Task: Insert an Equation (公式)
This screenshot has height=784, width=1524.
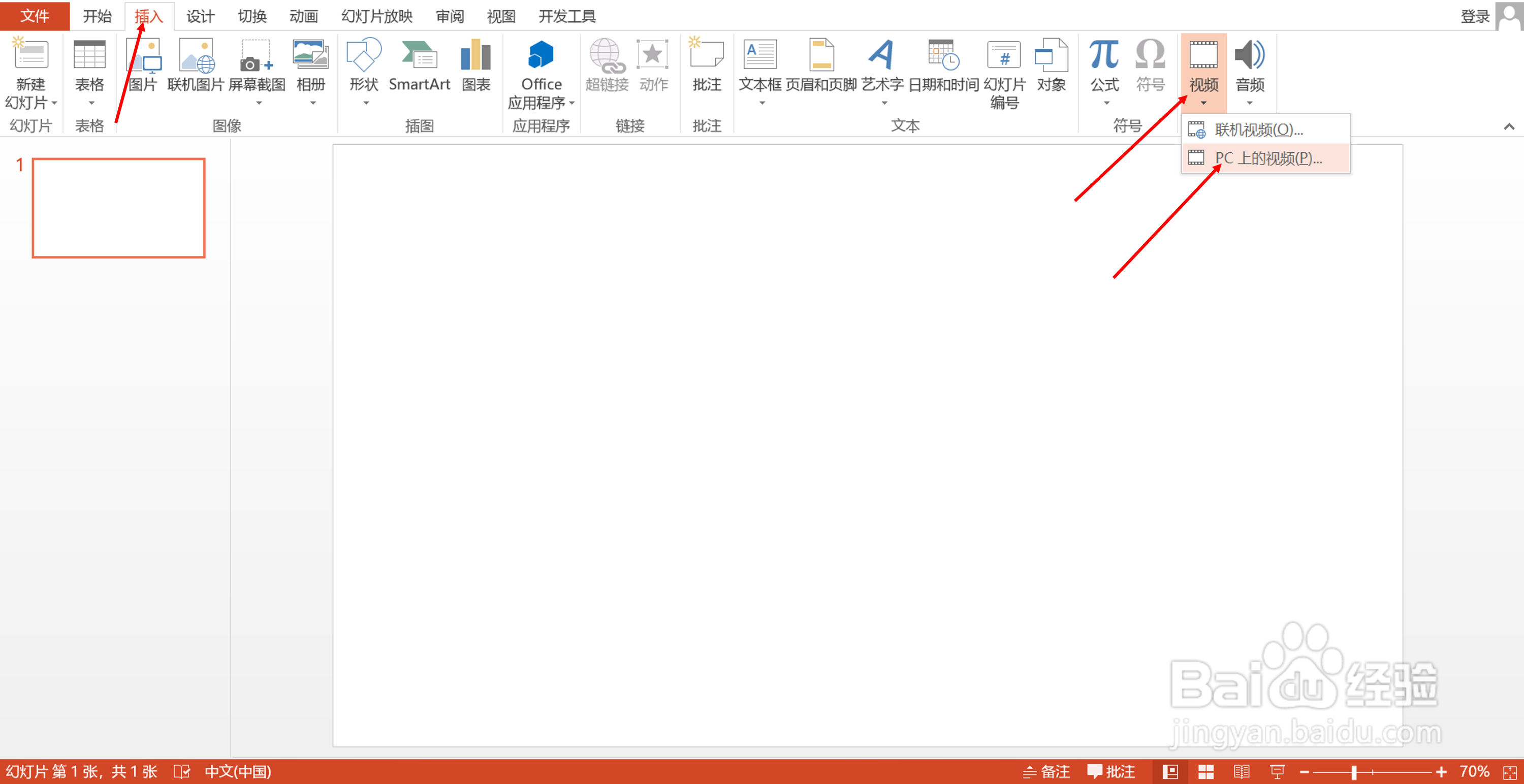Action: [x=1104, y=65]
